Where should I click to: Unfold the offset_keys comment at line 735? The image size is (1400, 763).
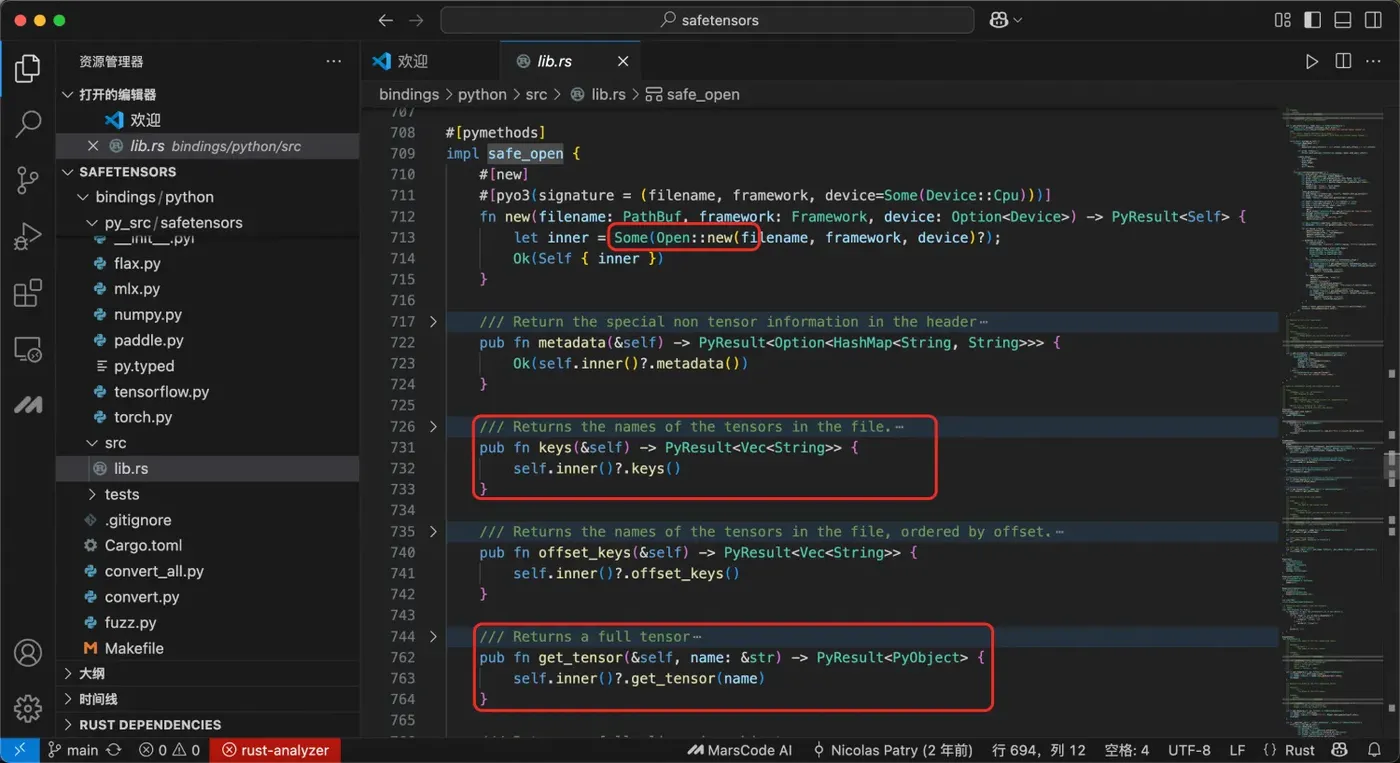pyautogui.click(x=433, y=532)
